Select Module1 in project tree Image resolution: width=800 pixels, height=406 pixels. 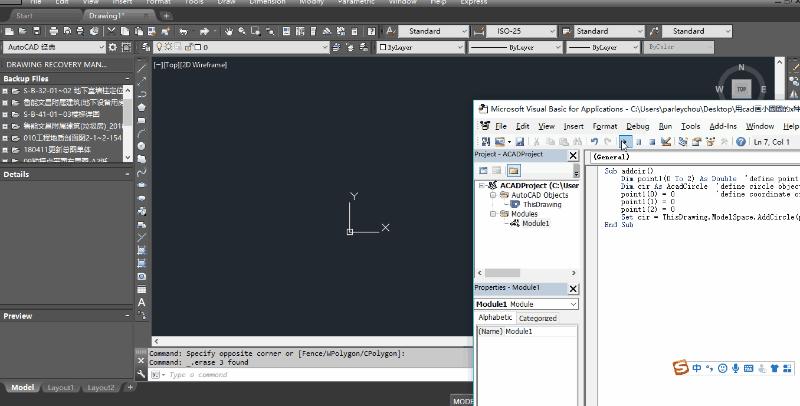(536, 223)
